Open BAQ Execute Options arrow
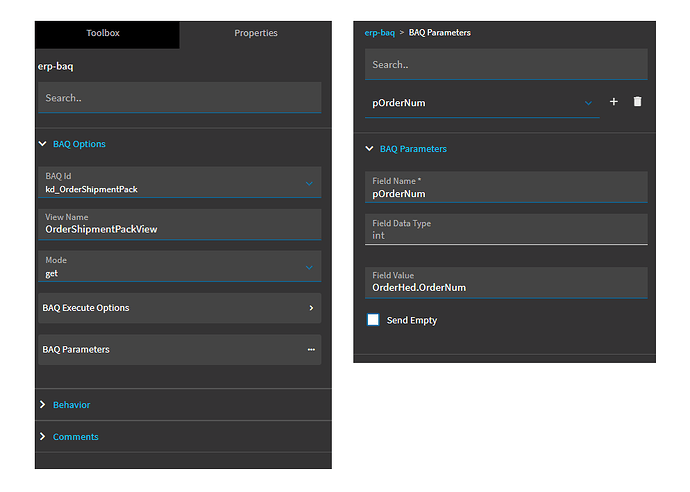 pos(311,308)
